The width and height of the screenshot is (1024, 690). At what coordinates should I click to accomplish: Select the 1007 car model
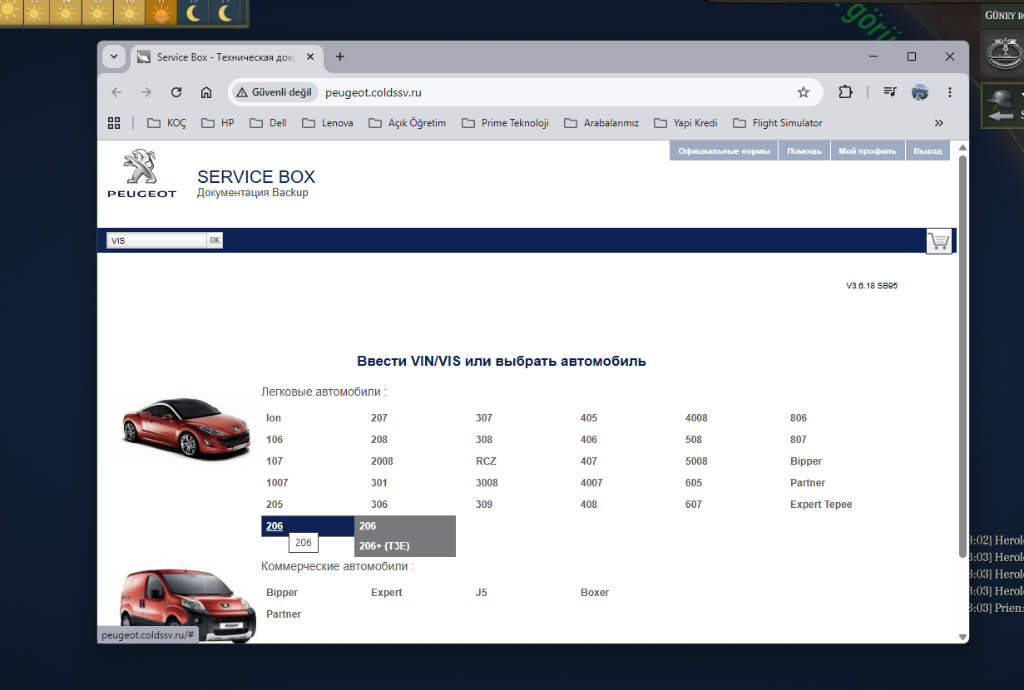pos(277,482)
